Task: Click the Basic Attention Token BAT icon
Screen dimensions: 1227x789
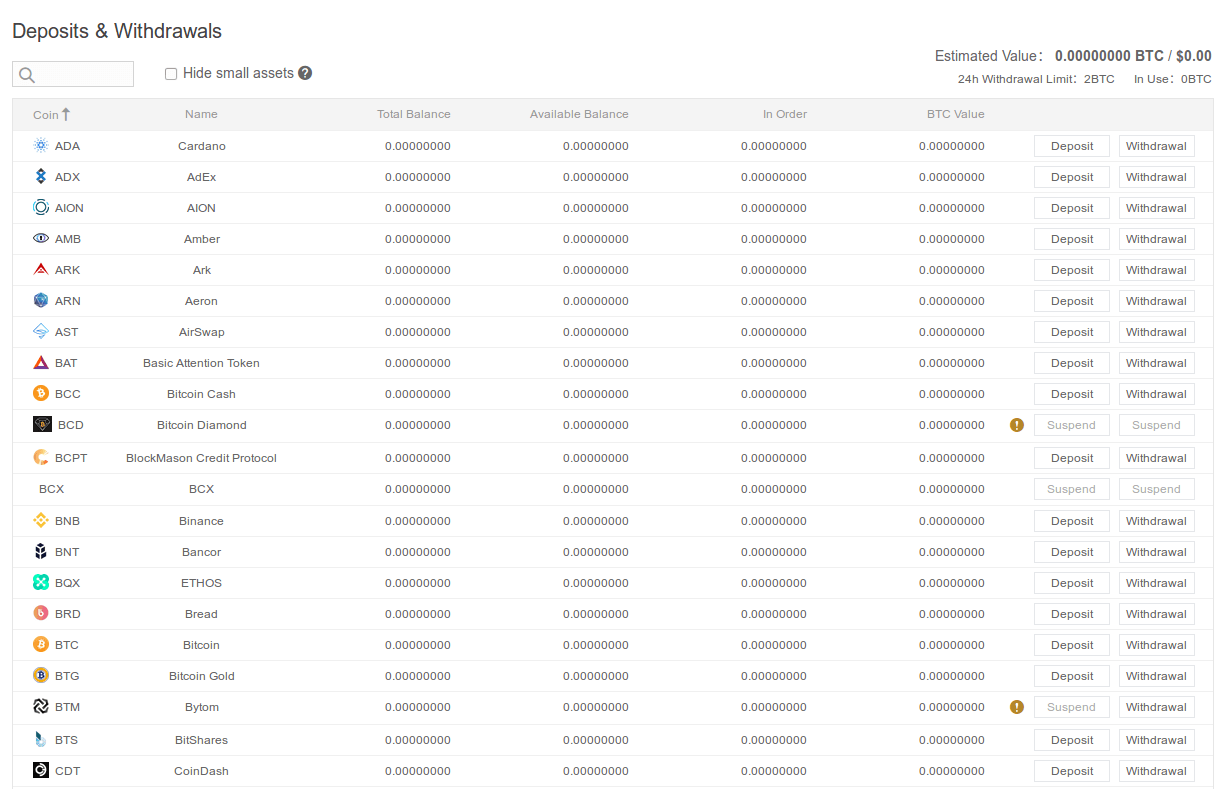Action: point(41,363)
